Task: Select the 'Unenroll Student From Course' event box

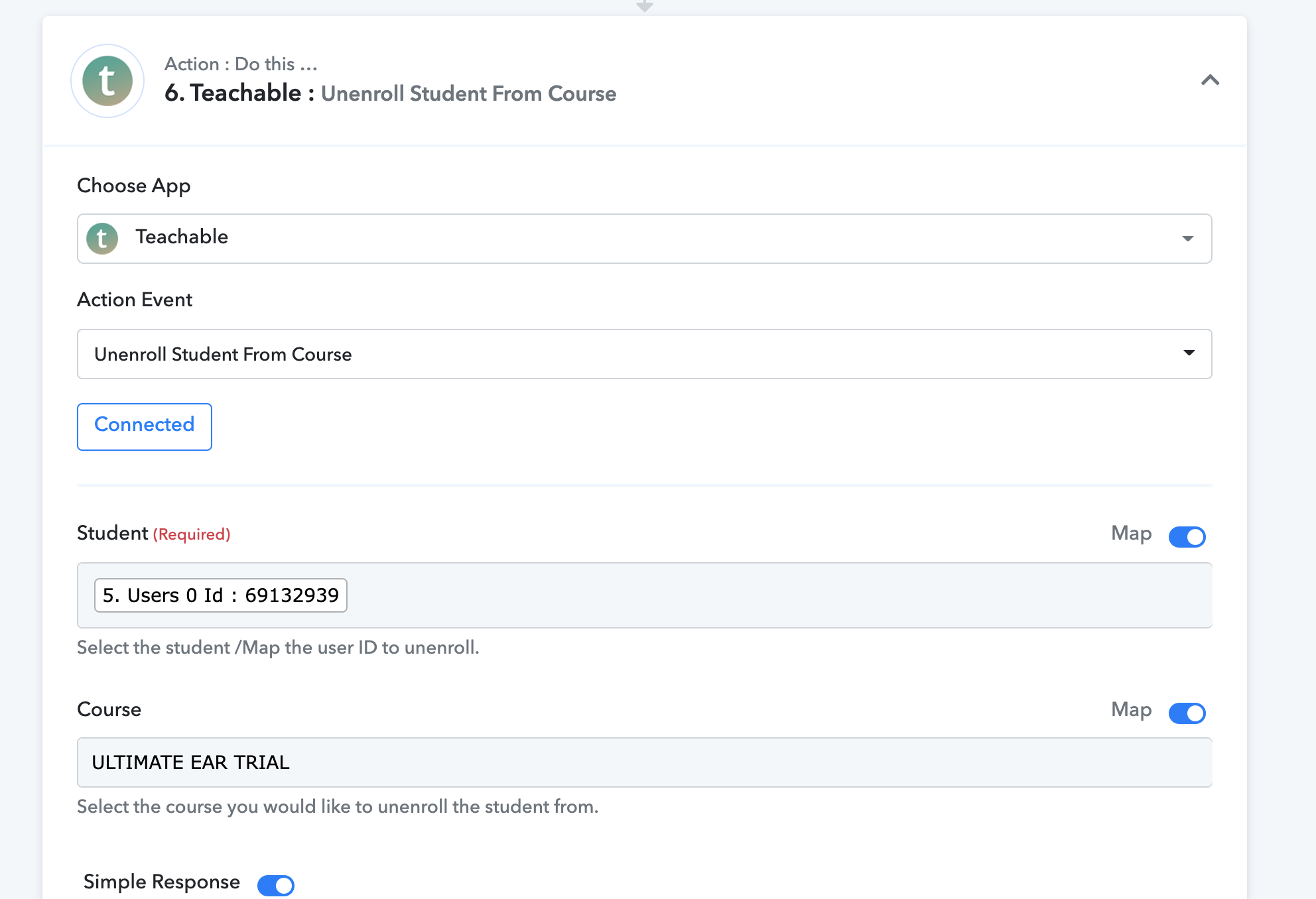Action: point(645,354)
